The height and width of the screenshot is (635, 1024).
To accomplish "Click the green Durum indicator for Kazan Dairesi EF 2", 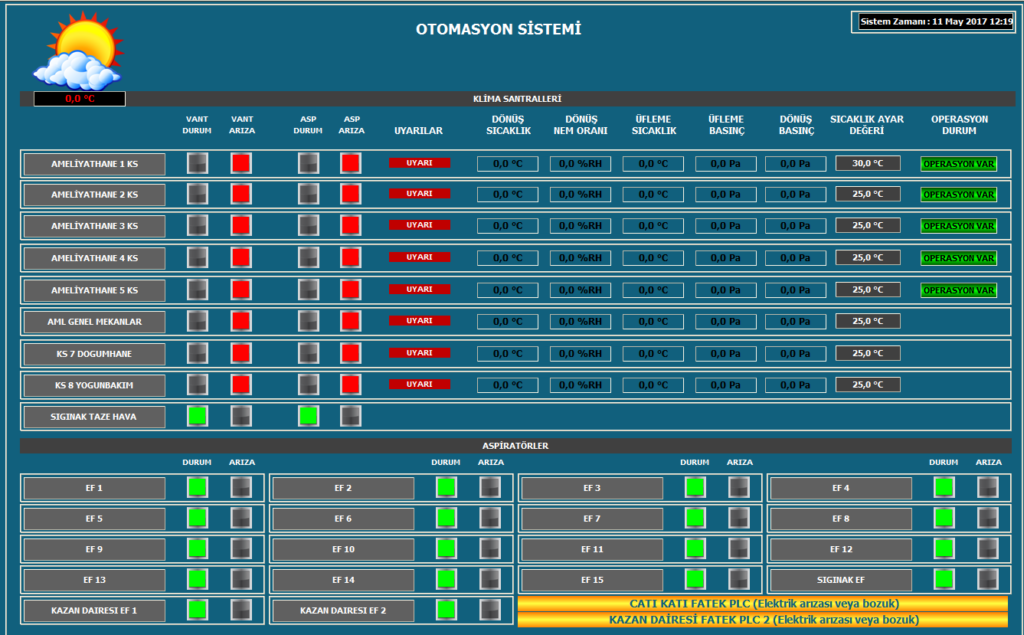I will tap(446, 609).
